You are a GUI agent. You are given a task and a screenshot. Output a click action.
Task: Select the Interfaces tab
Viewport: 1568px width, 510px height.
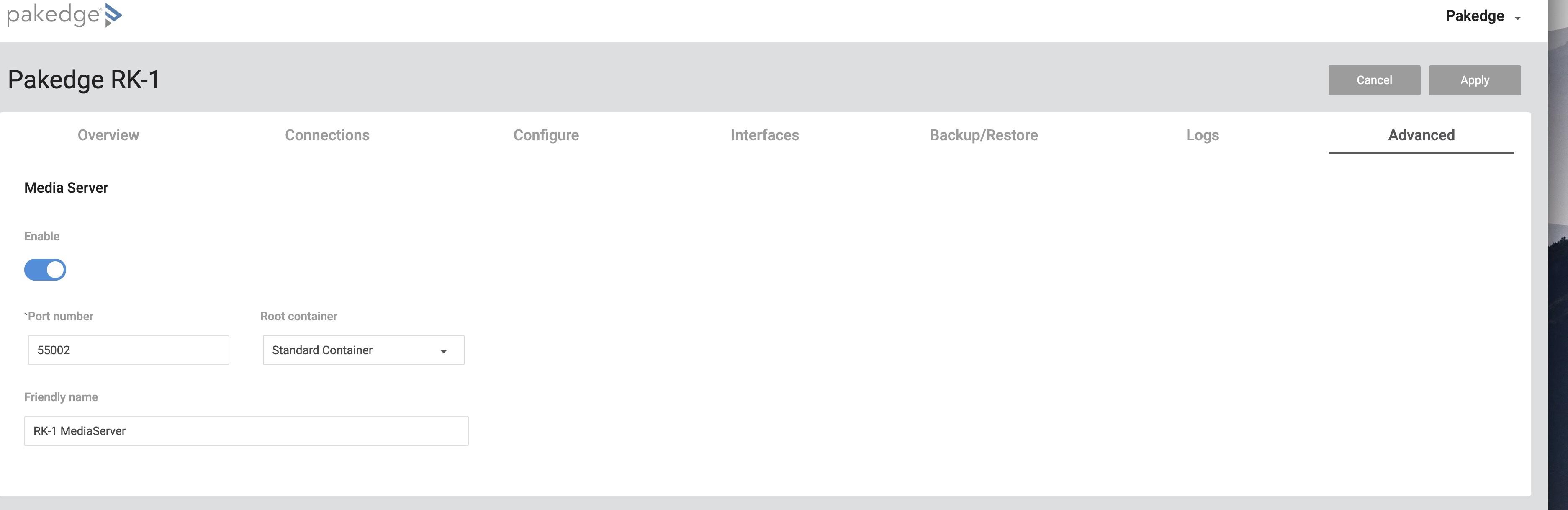(x=765, y=135)
